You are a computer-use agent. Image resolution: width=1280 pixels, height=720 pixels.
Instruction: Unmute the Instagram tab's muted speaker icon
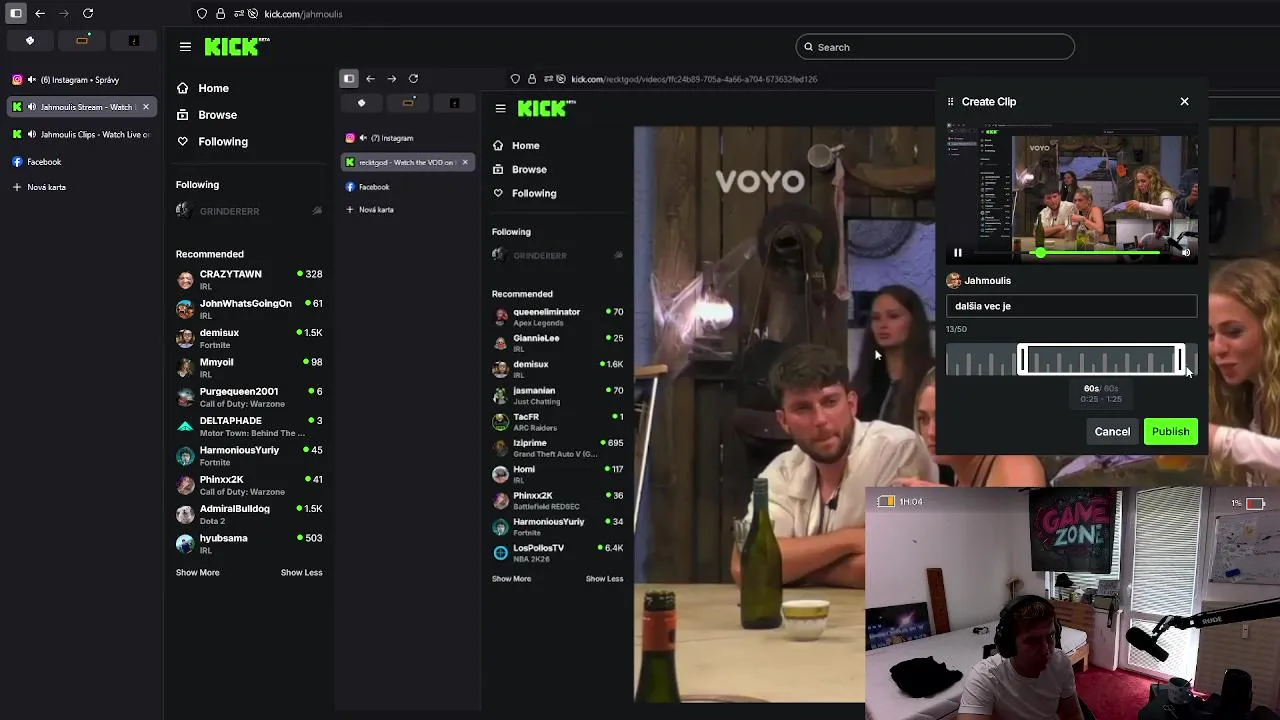[x=32, y=80]
